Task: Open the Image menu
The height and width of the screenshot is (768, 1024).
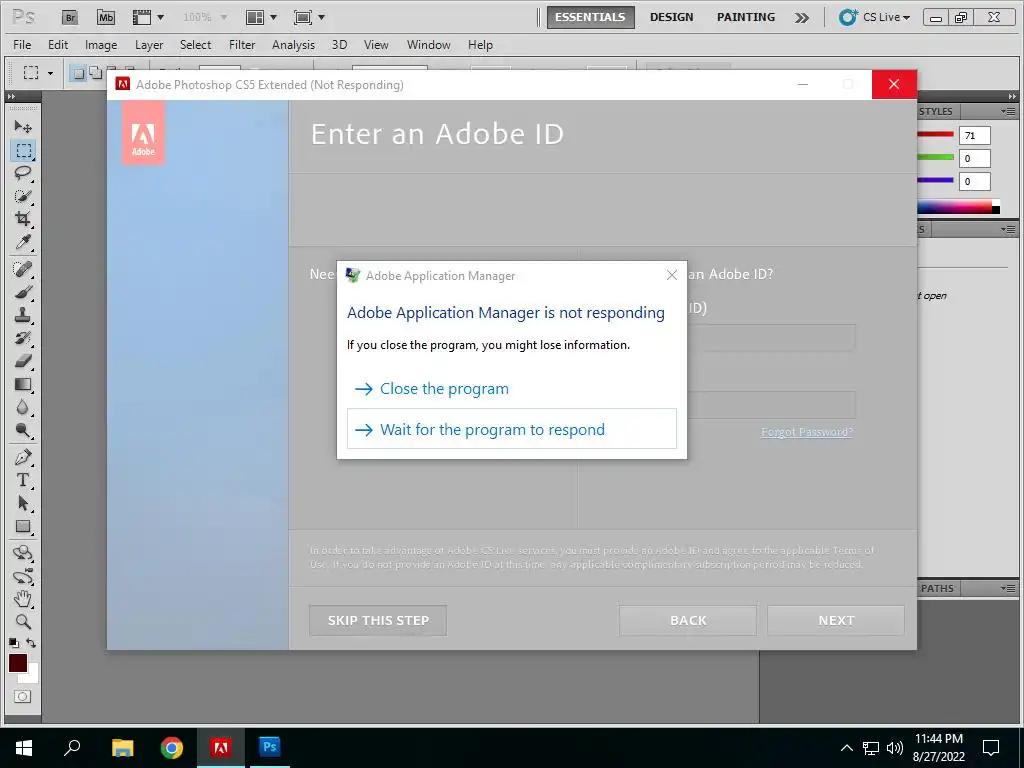Action: coord(101,45)
